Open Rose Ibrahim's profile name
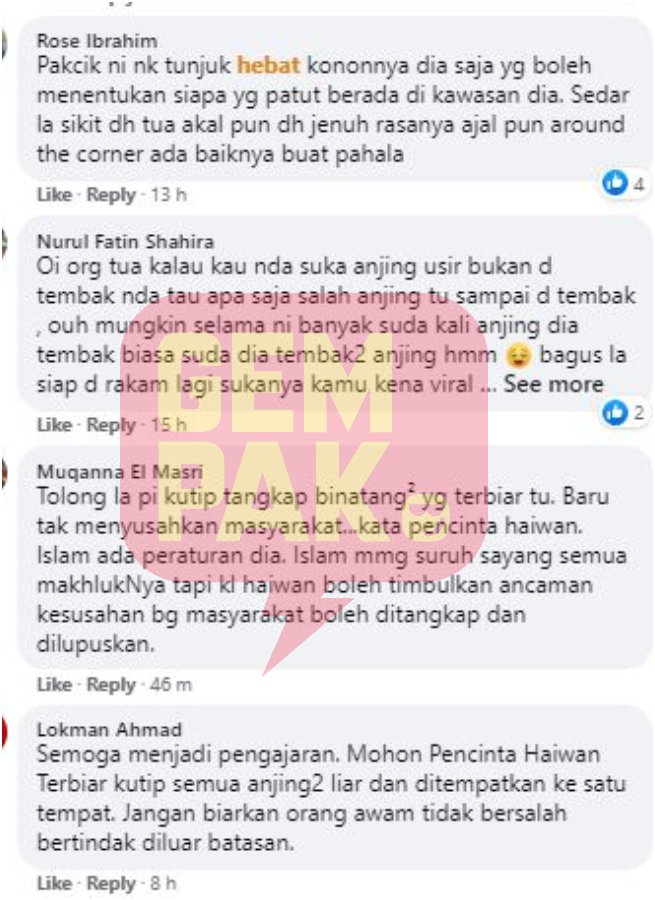The height and width of the screenshot is (900, 655). 97,41
